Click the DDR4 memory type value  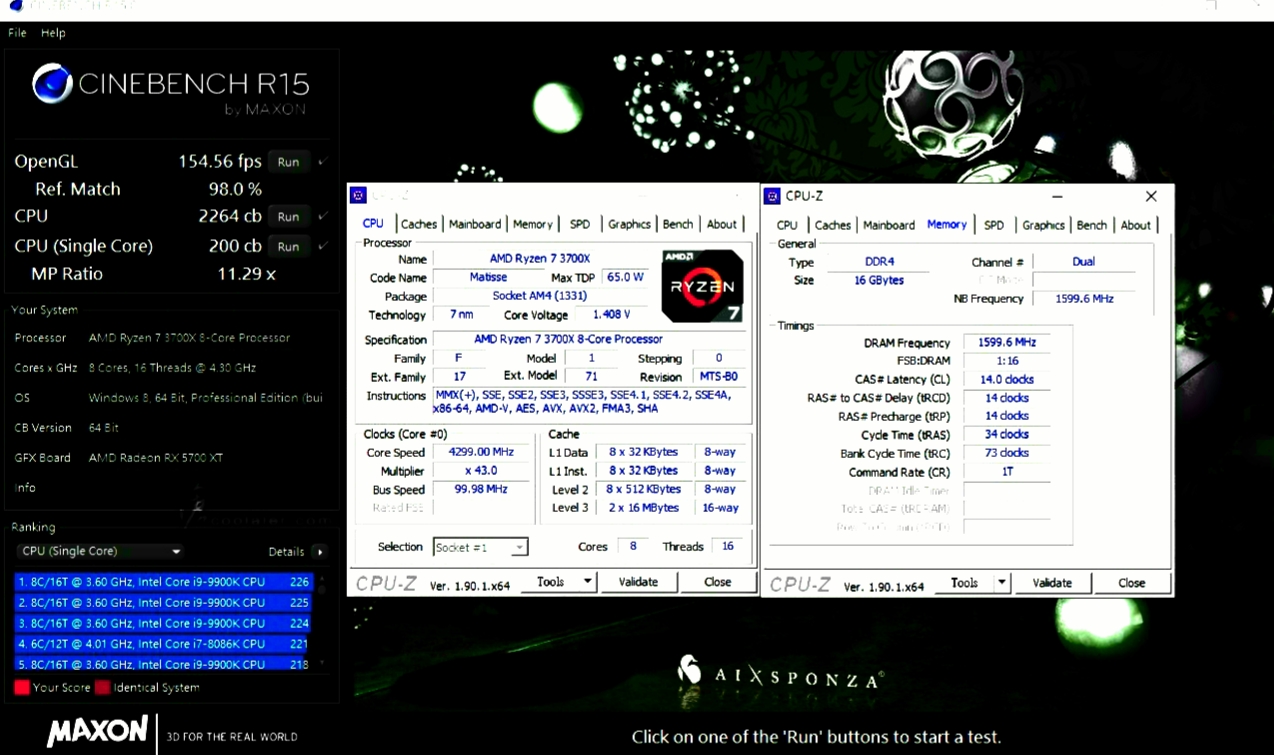(879, 262)
